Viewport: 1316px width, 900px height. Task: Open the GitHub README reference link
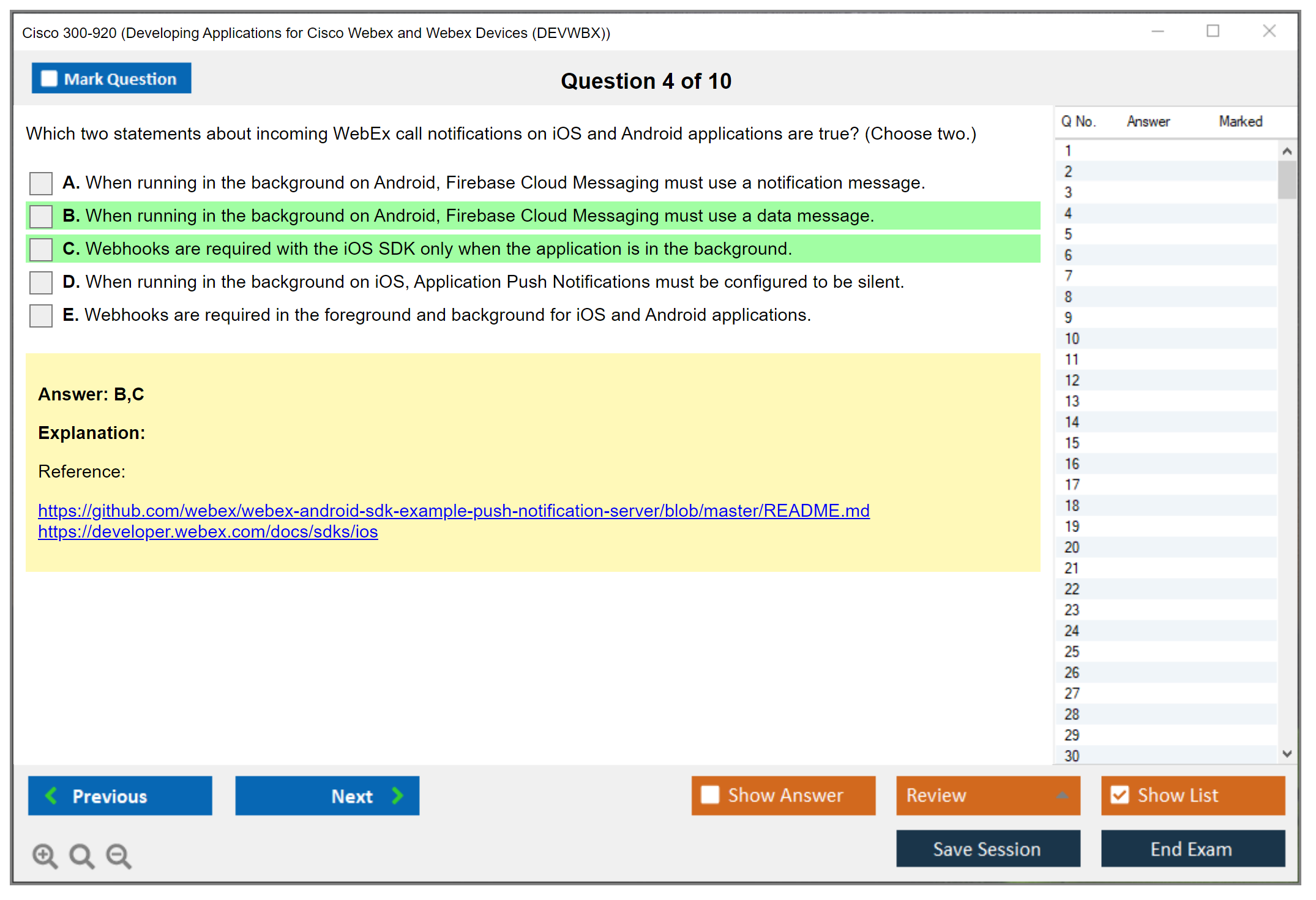[454, 511]
